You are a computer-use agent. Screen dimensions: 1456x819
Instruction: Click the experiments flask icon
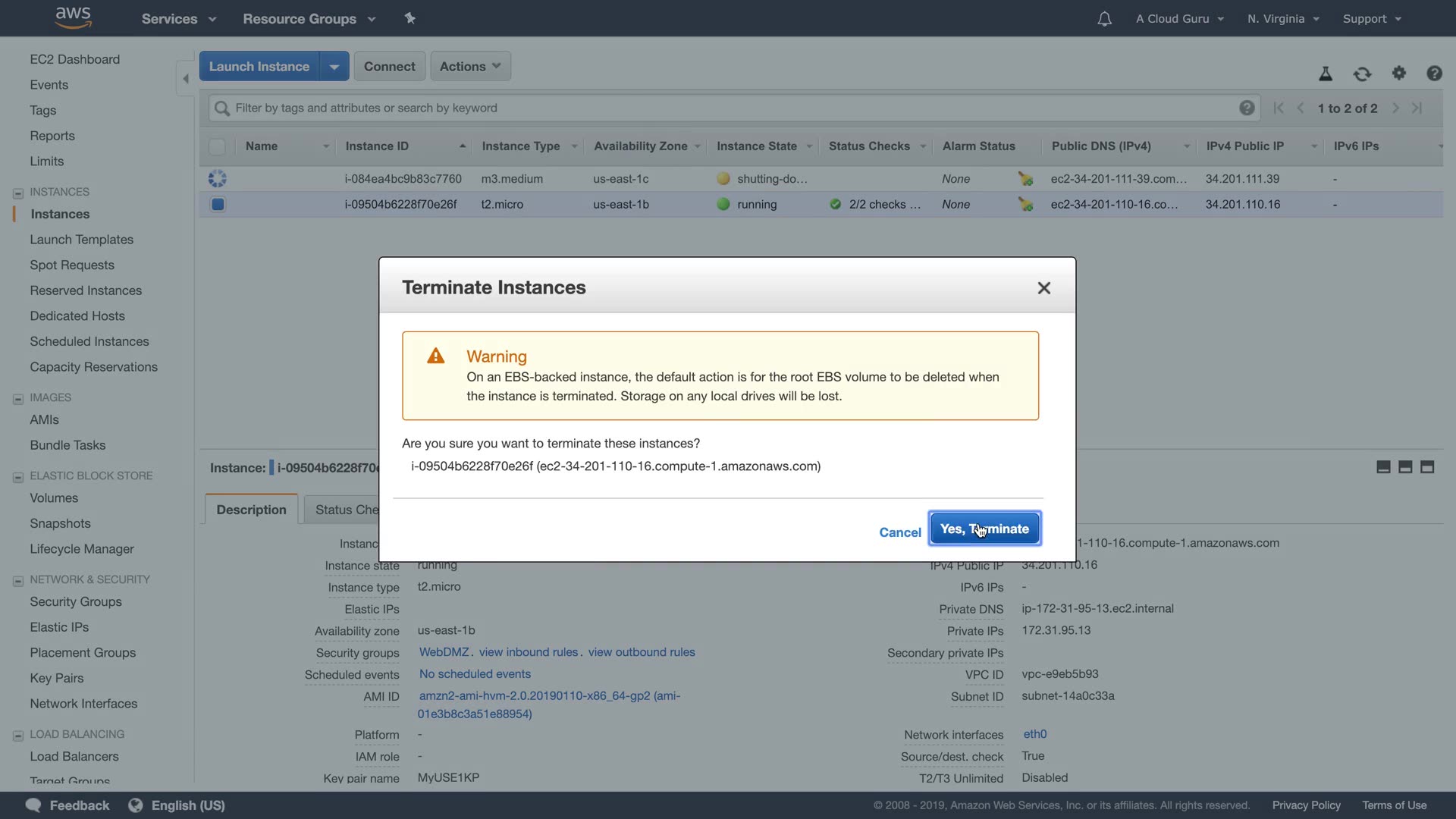[x=1326, y=74]
